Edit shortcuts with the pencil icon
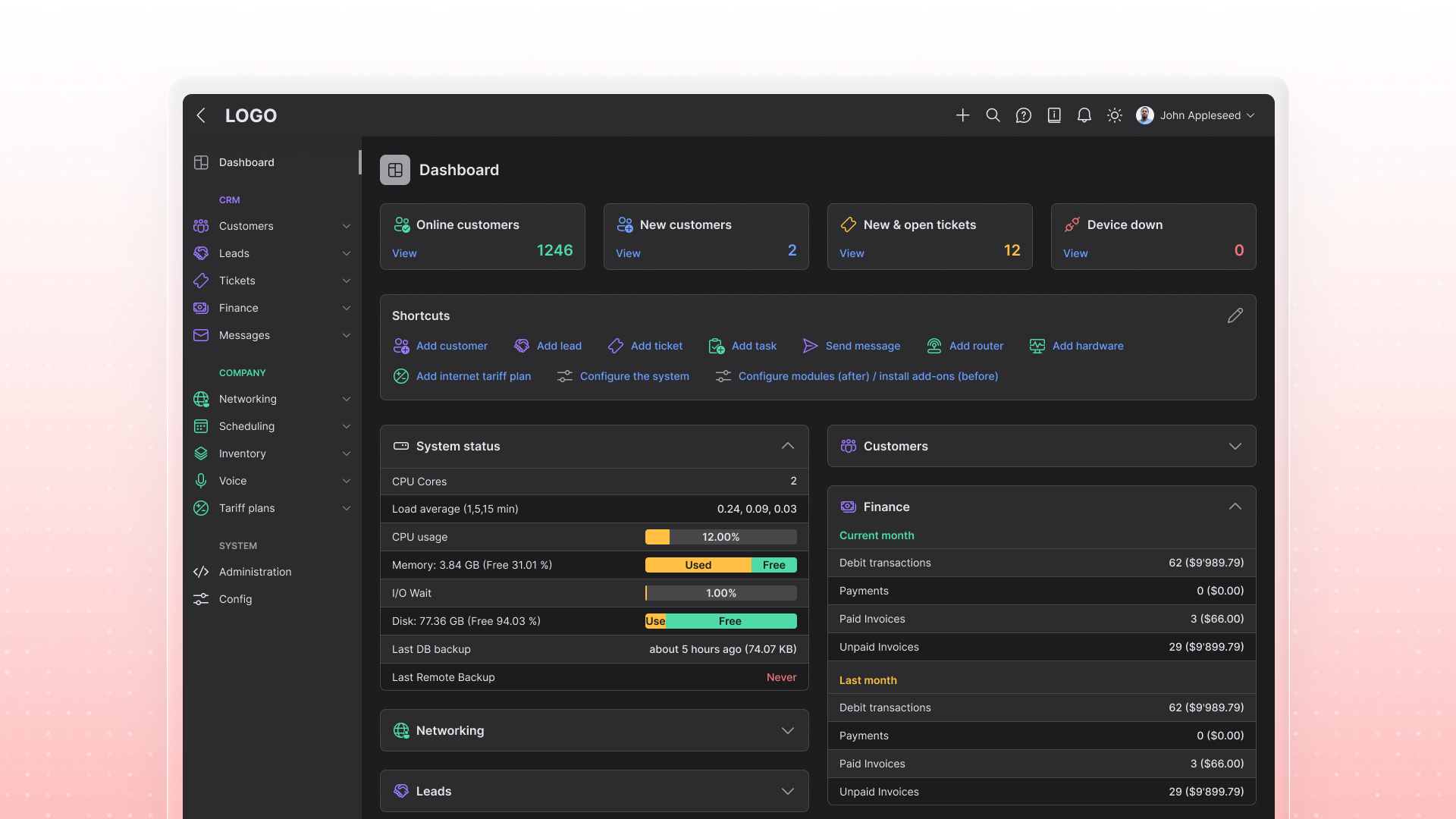The height and width of the screenshot is (819, 1456). click(1235, 315)
